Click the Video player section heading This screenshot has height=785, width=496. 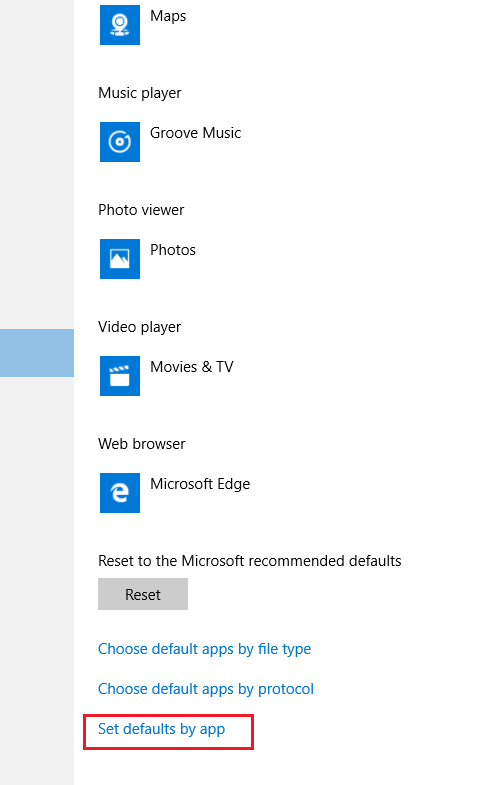point(140,327)
